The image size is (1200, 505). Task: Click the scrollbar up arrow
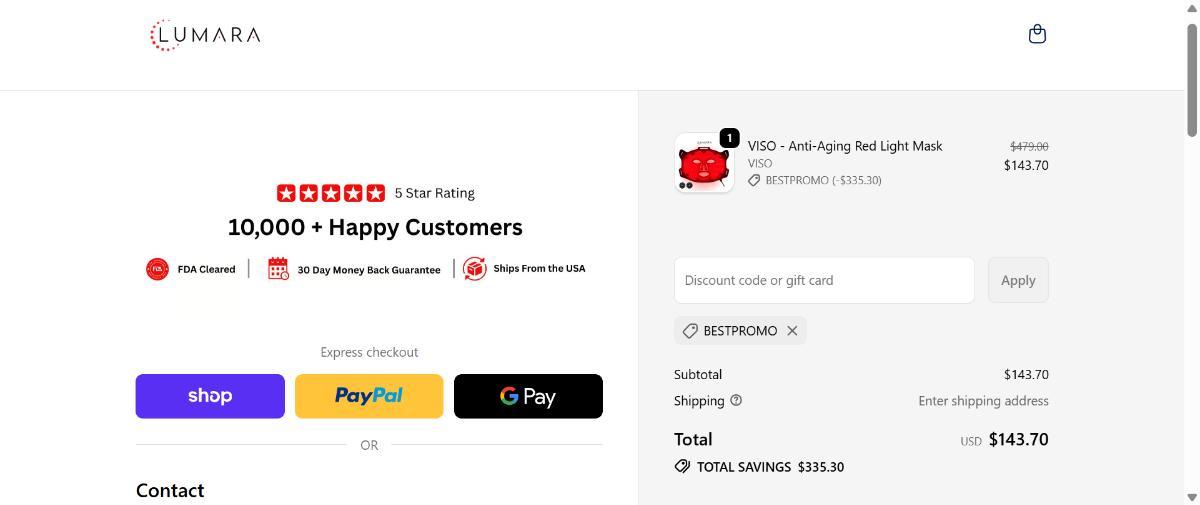(x=1191, y=8)
